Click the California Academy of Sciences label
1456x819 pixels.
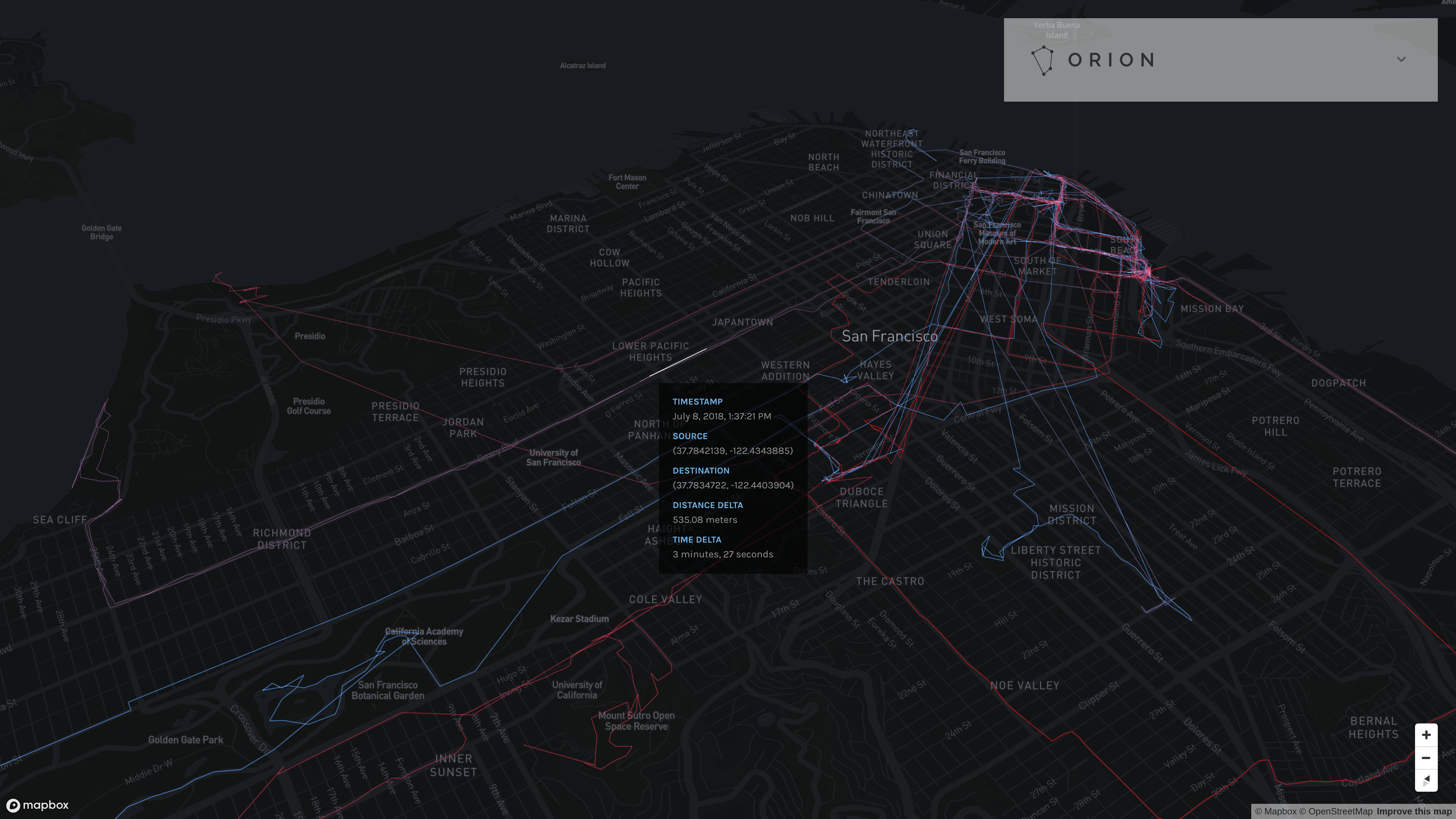click(424, 637)
